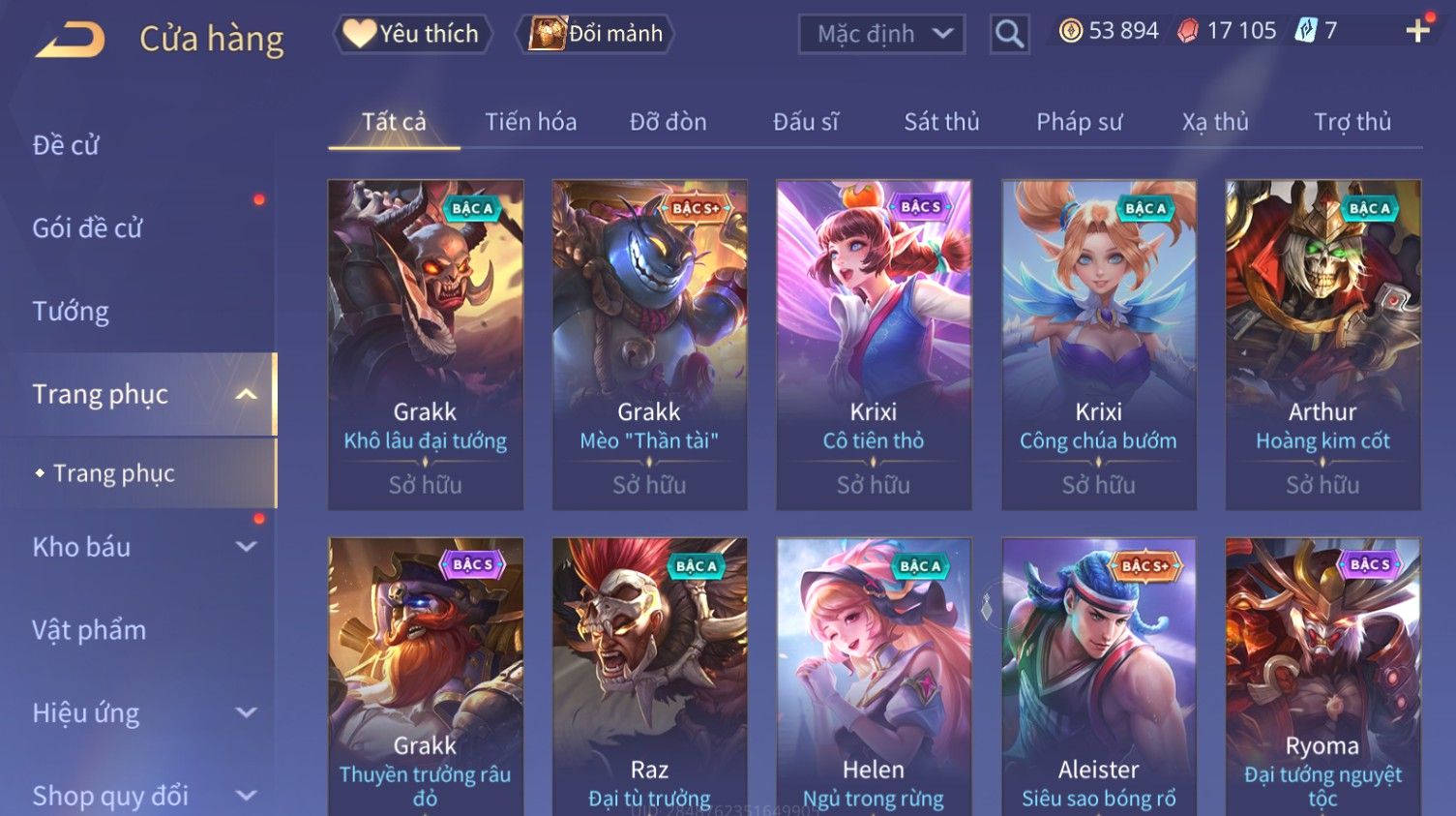This screenshot has height=816, width=1456.
Task: Tap the gold coin balance icon
Action: click(1070, 31)
